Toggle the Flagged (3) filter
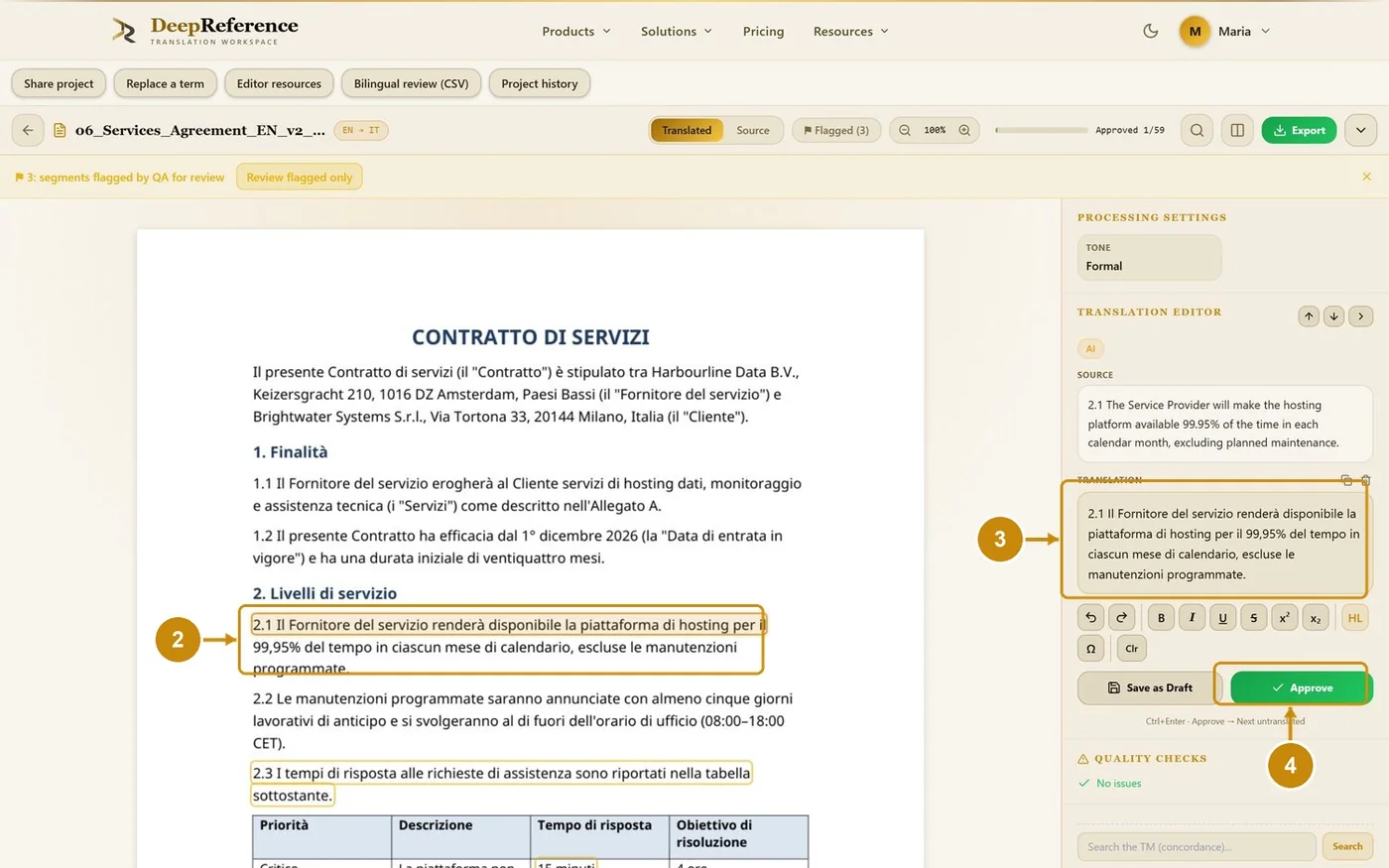 coord(836,130)
